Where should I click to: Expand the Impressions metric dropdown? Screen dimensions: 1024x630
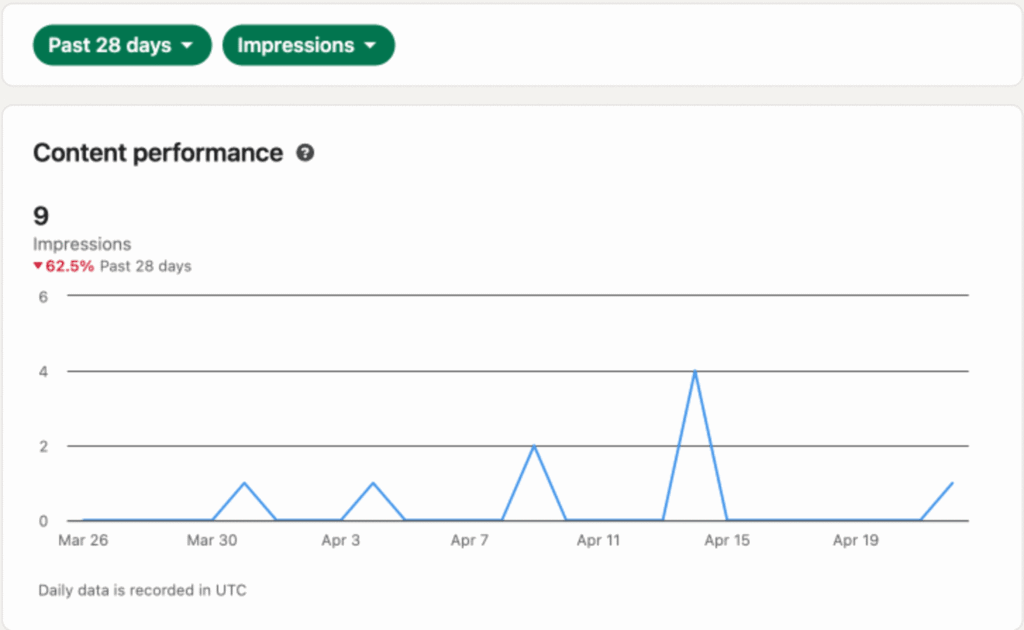pyautogui.click(x=308, y=46)
